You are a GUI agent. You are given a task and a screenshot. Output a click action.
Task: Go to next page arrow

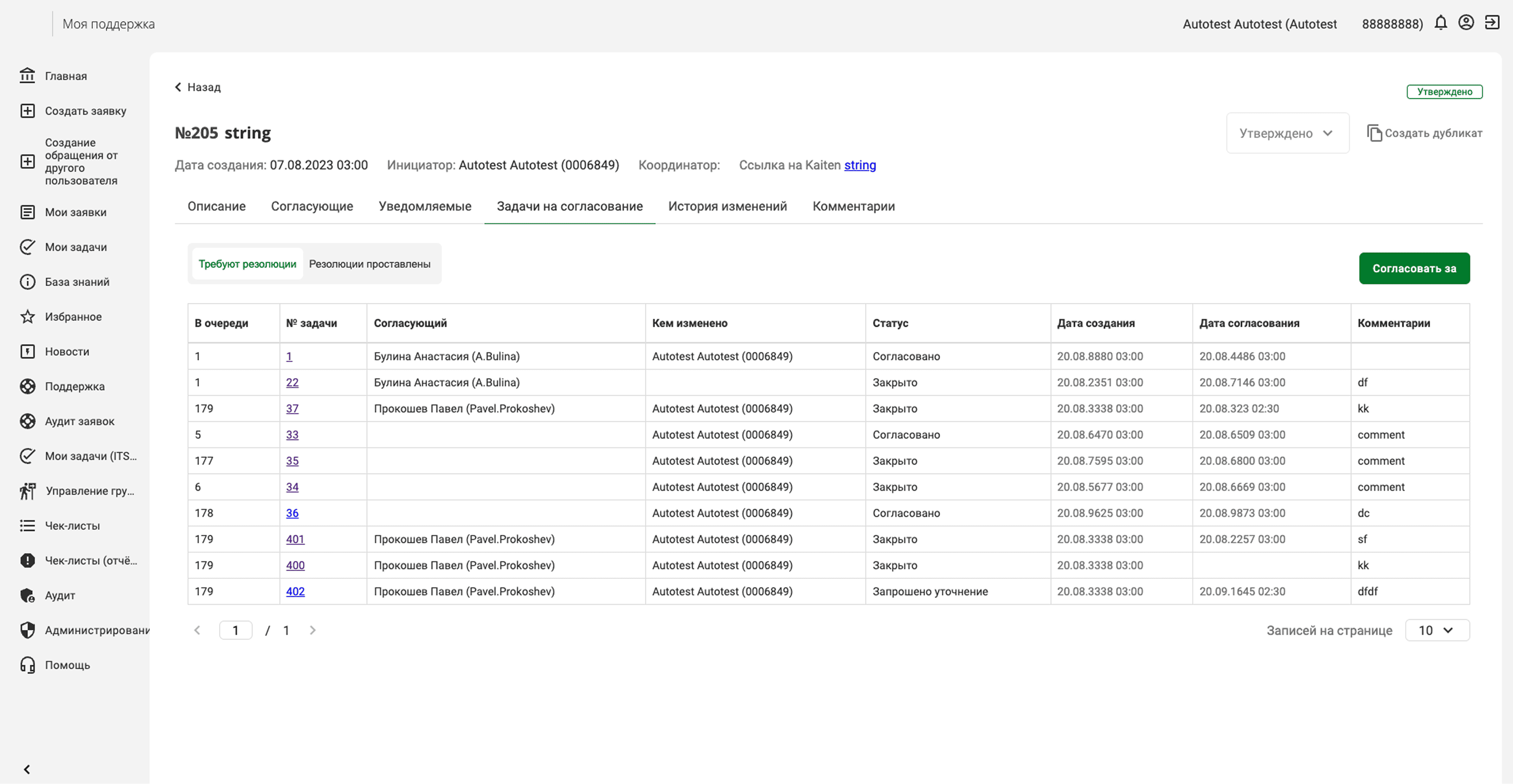click(312, 630)
